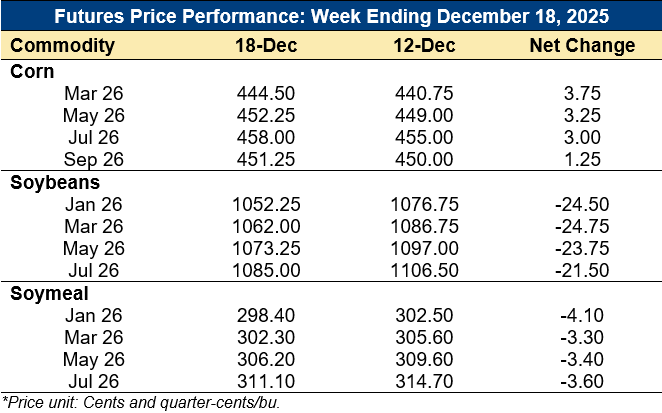Select the 449.00 value for May corn
This screenshot has width=662, height=413.
pyautogui.click(x=423, y=115)
